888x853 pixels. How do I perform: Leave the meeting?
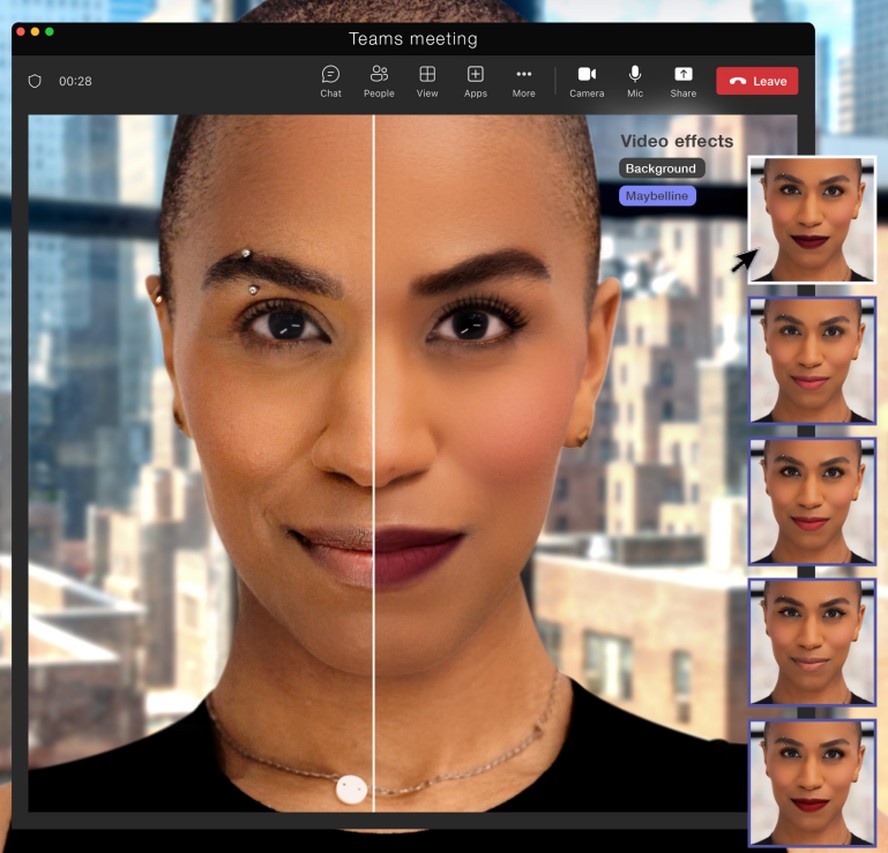click(x=757, y=81)
